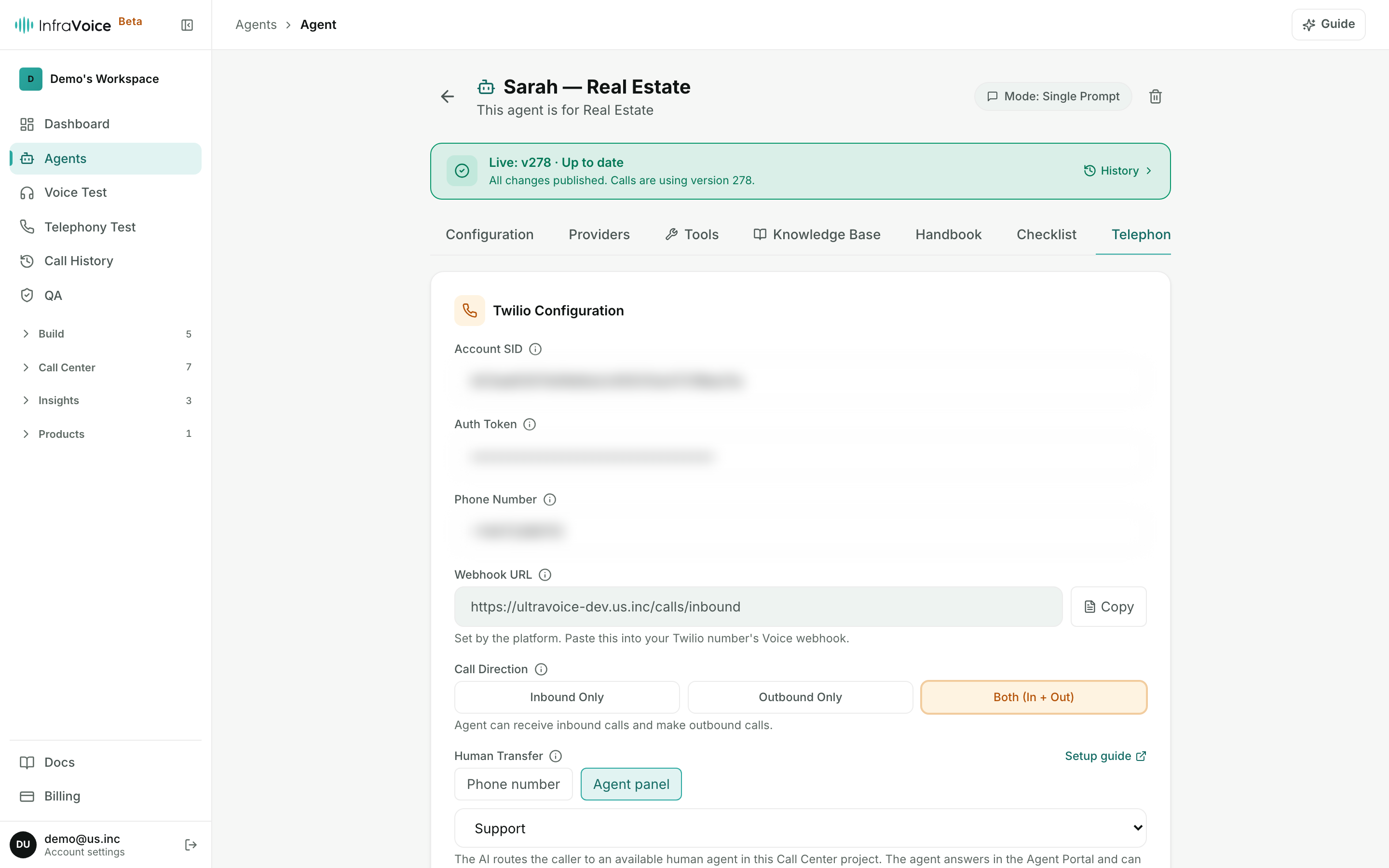
Task: Select Outbound Only call direction
Action: point(800,697)
